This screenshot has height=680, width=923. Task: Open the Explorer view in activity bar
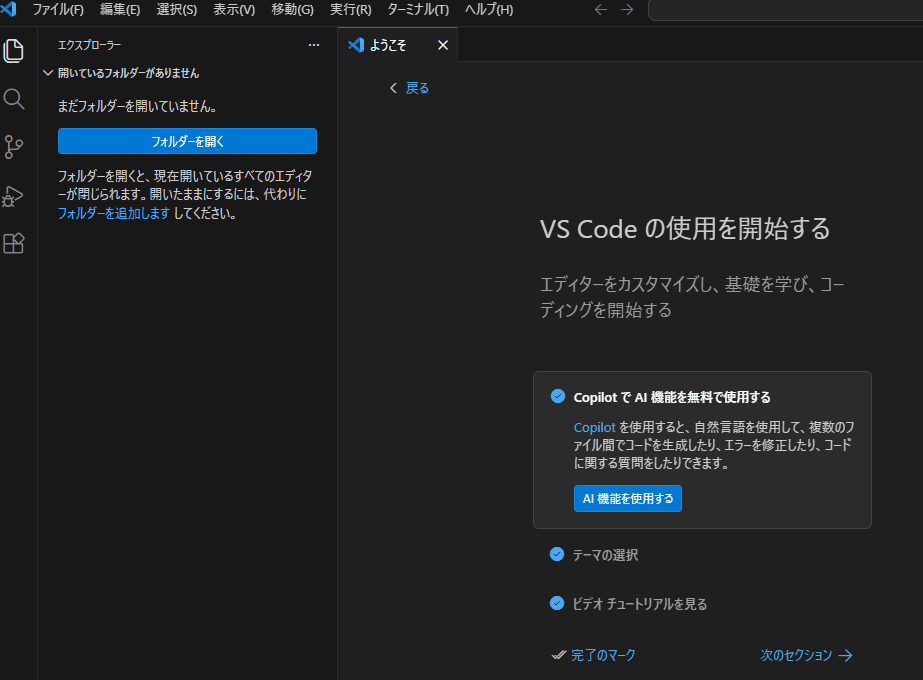(x=14, y=51)
